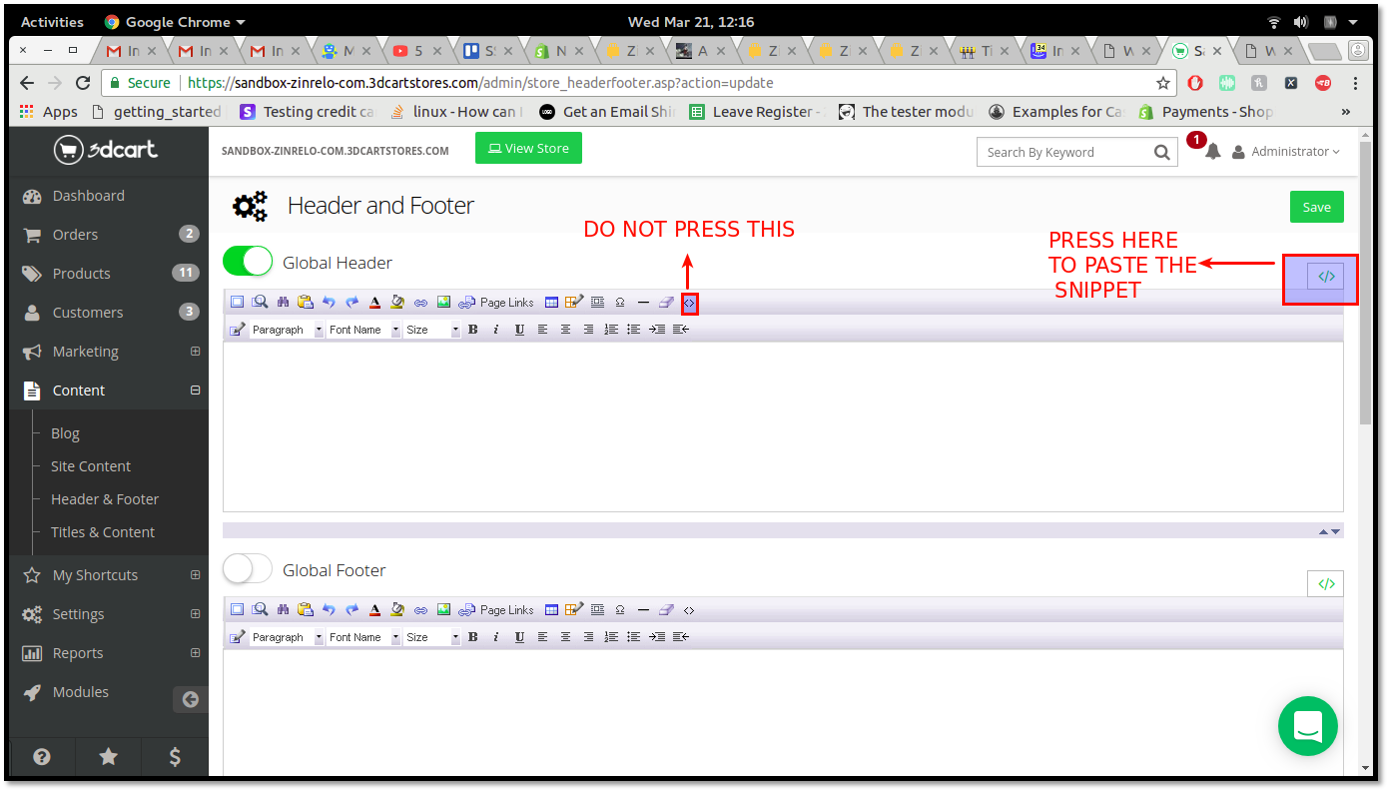
Task: Apply bold in Global Header editor
Action: coord(473,329)
